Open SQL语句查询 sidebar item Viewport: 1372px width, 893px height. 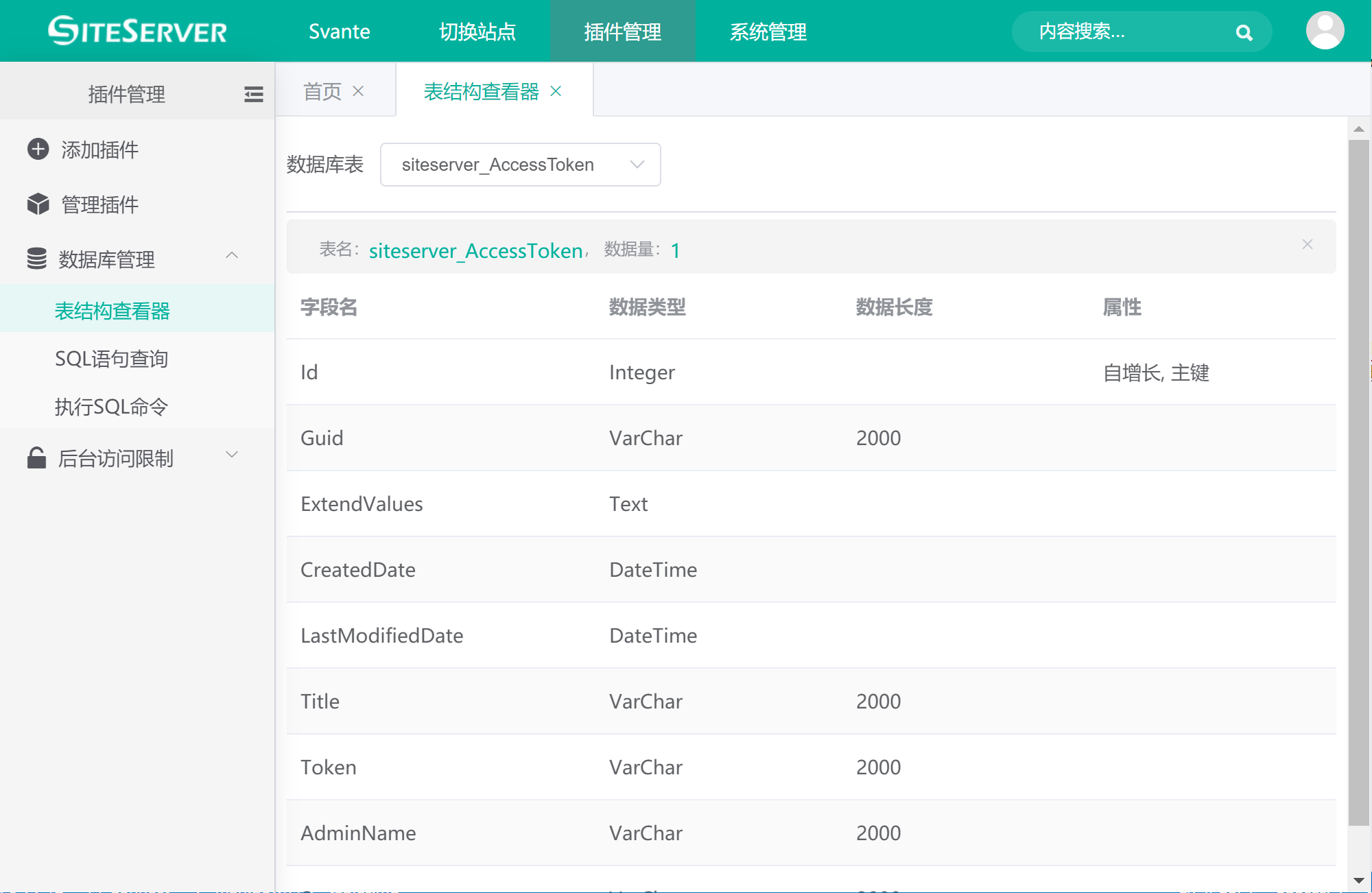[111, 359]
